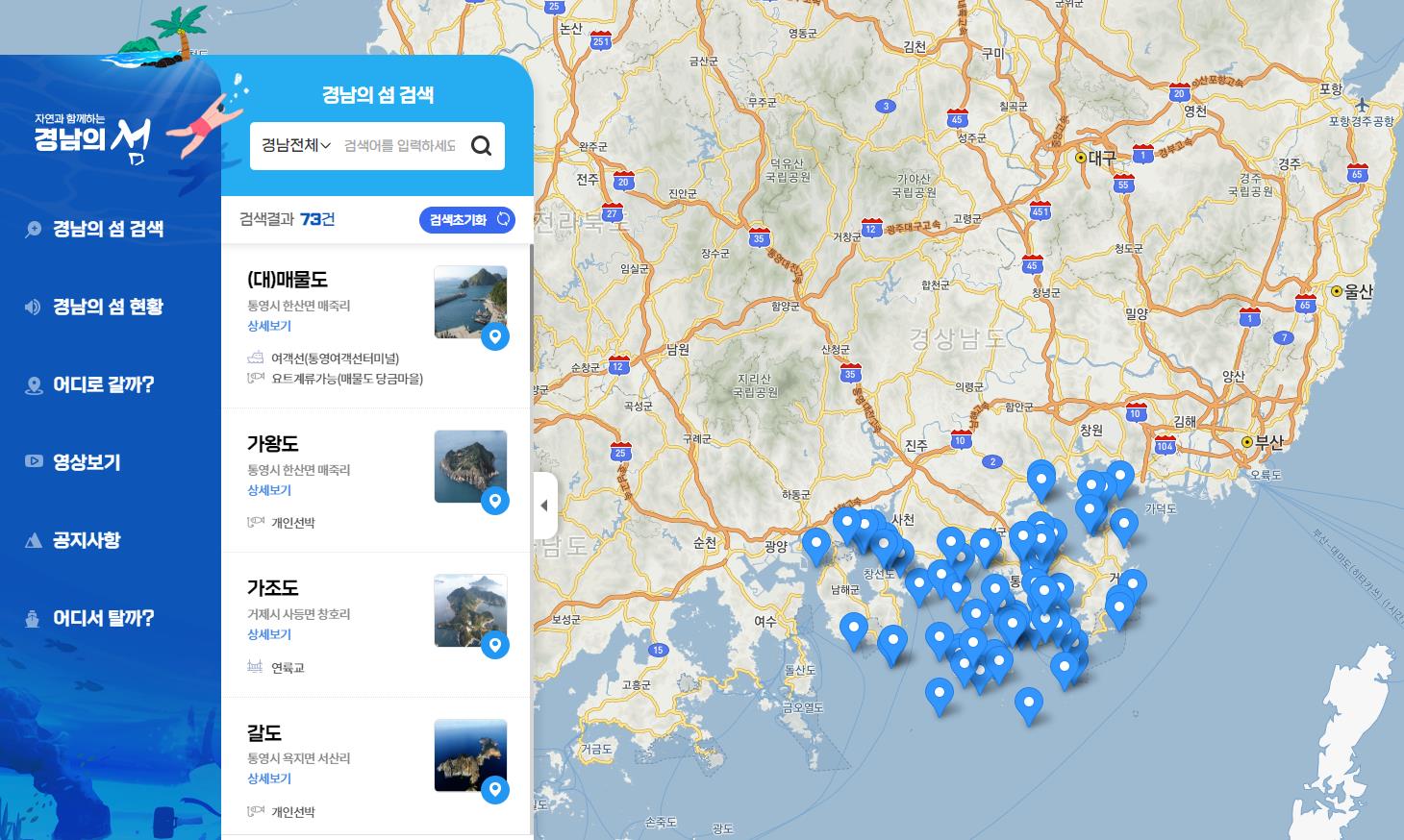Show 갈도 location pin on map
This screenshot has height=840, width=1404.
[495, 790]
